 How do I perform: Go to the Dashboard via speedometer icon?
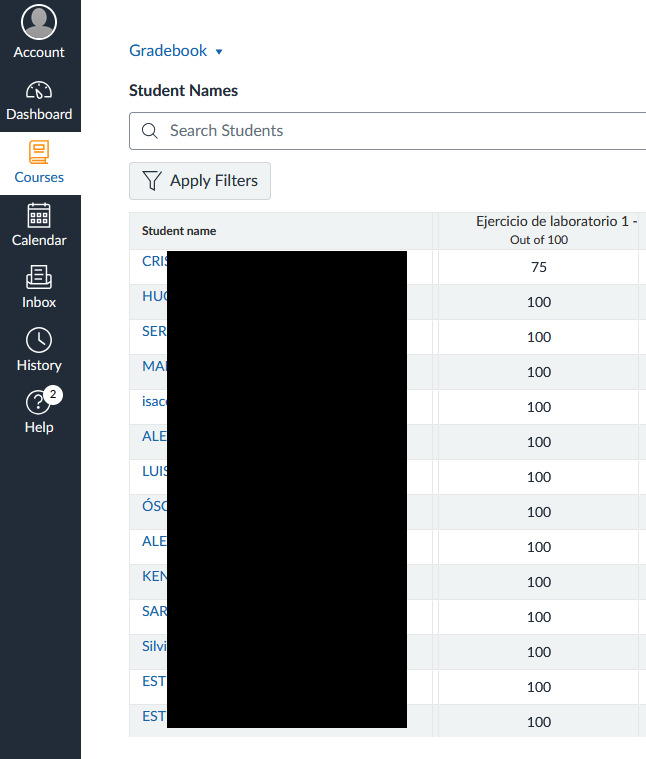(39, 89)
